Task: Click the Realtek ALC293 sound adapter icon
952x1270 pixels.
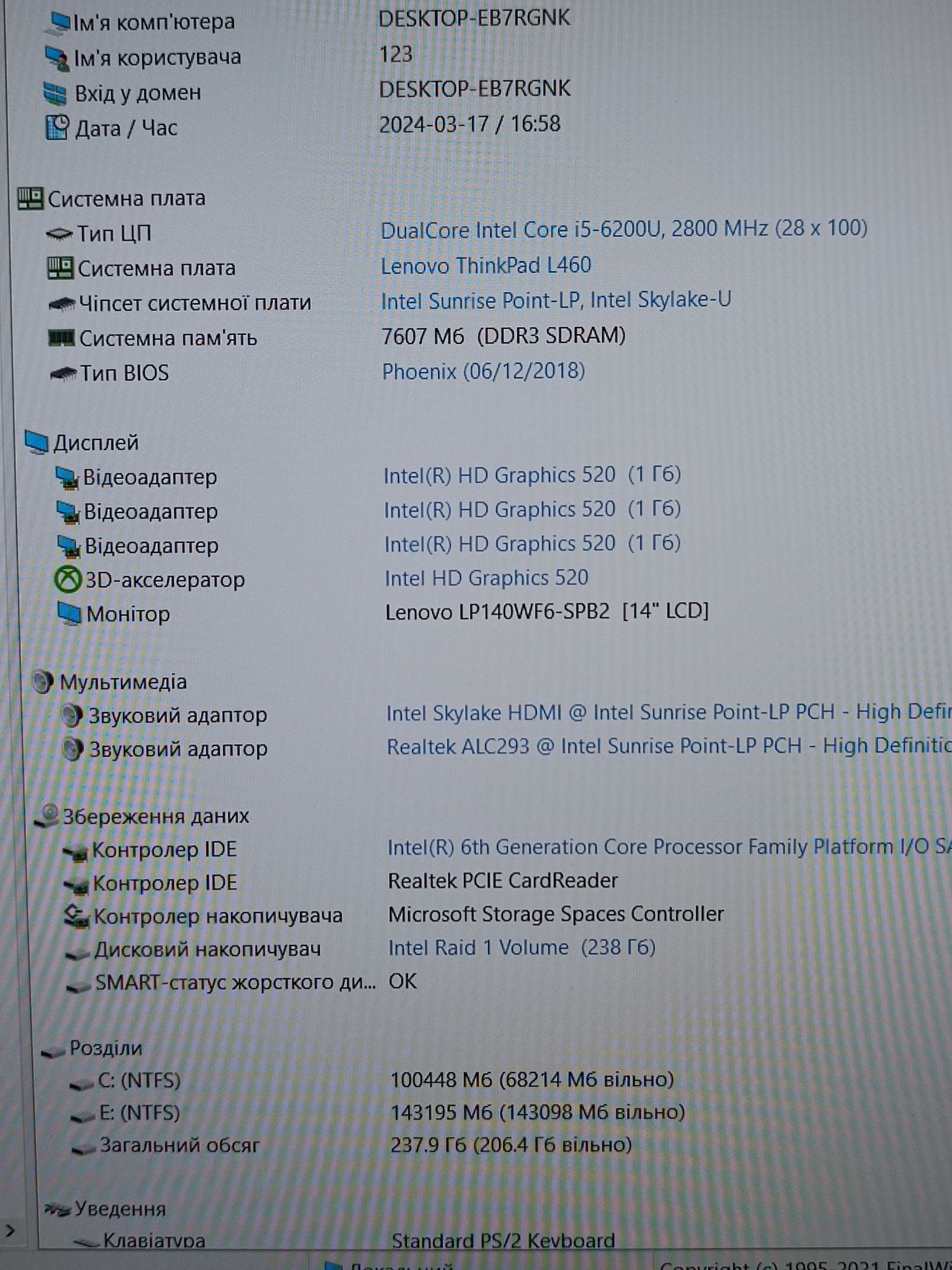Action: point(72,750)
